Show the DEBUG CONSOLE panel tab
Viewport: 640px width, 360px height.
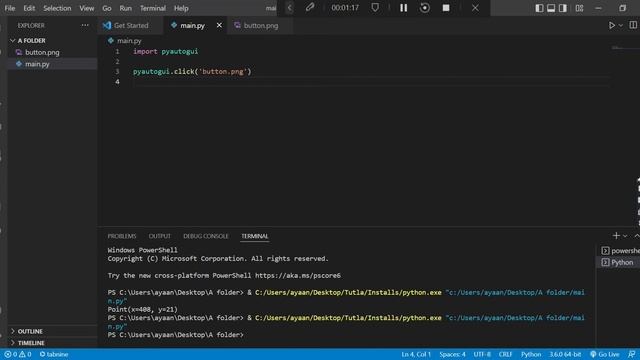tap(206, 236)
